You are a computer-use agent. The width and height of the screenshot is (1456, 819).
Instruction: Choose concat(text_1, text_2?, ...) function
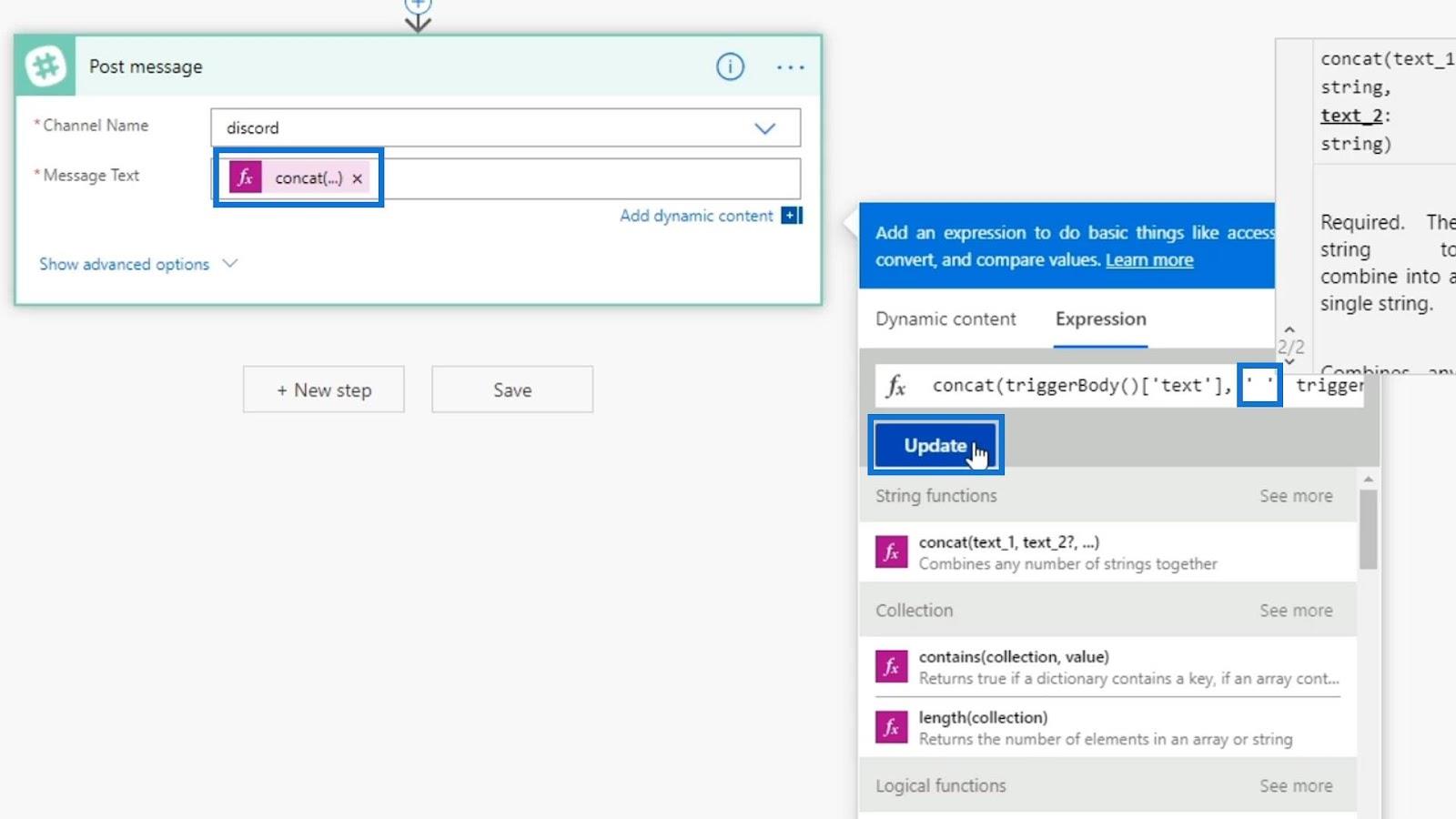pos(1107,552)
